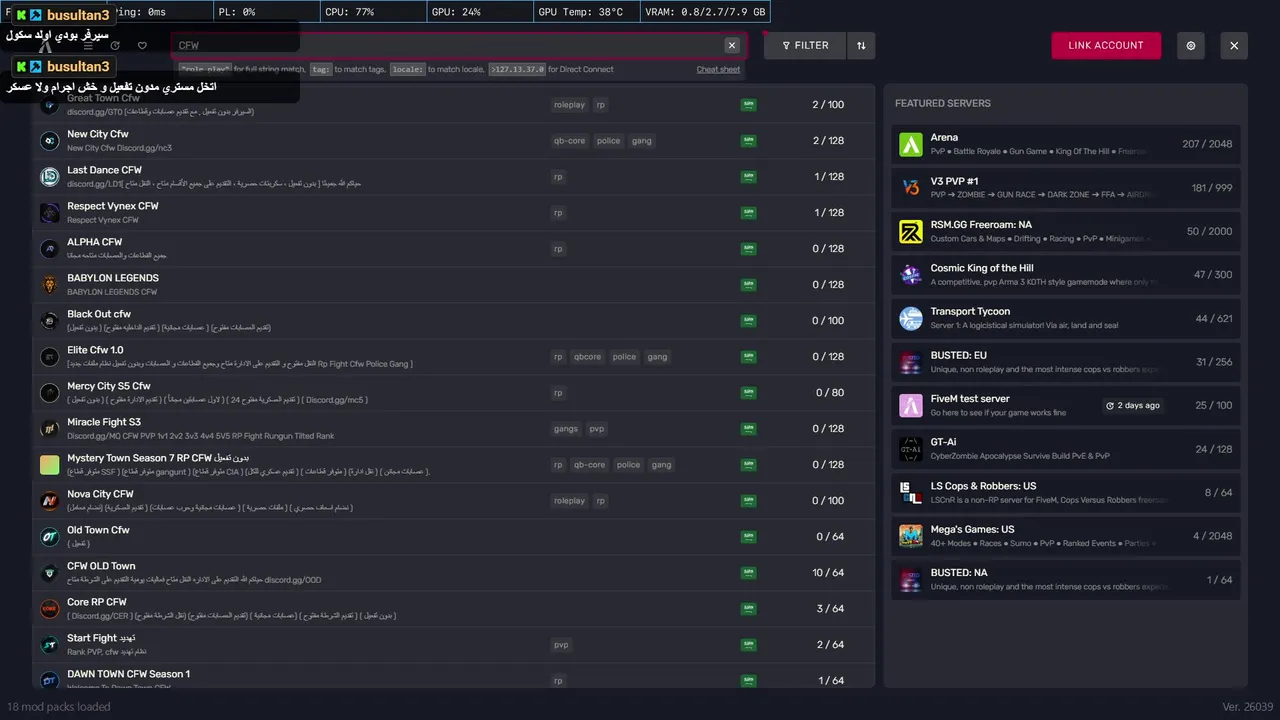Open the BUSTED: NA featured server
1280x720 pixels.
click(x=1066, y=580)
